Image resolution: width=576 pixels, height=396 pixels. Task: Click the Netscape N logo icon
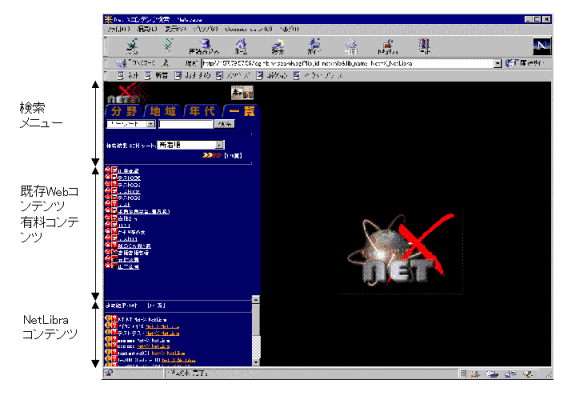coord(542,46)
